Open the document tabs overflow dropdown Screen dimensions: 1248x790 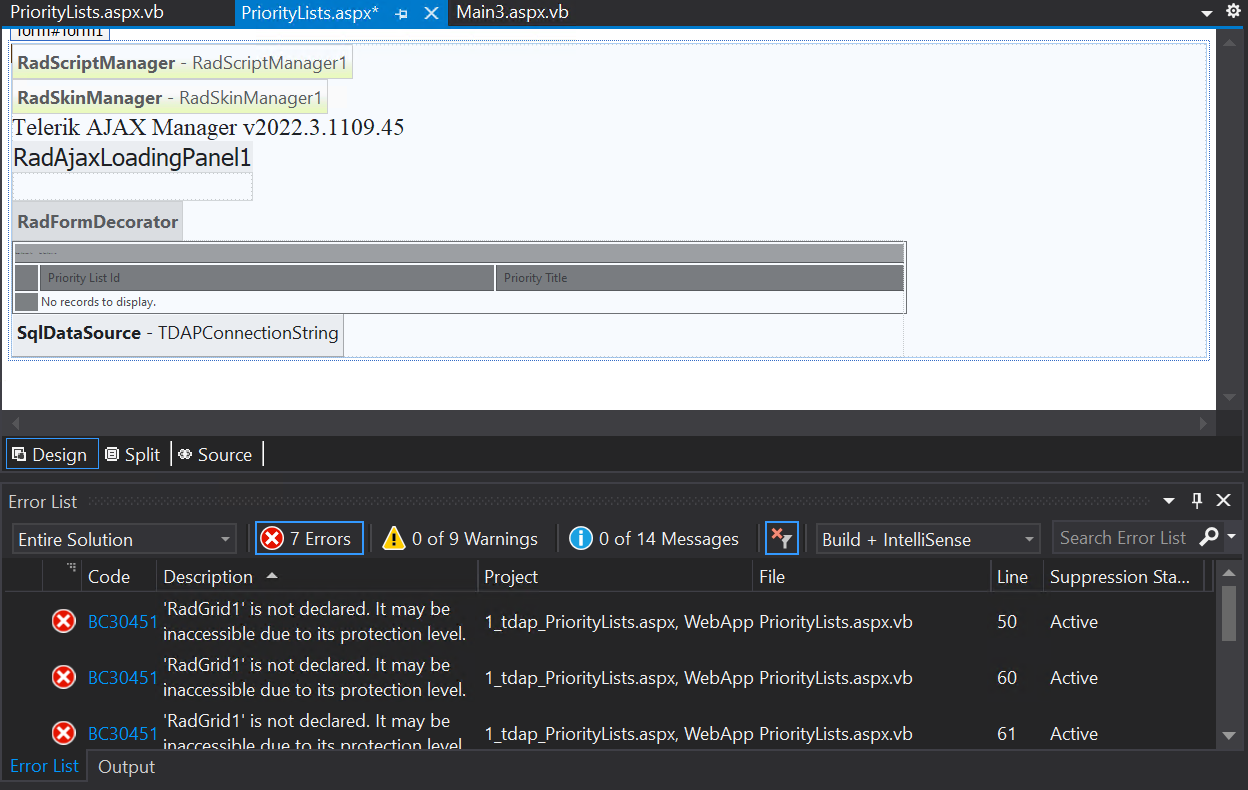tap(1206, 13)
